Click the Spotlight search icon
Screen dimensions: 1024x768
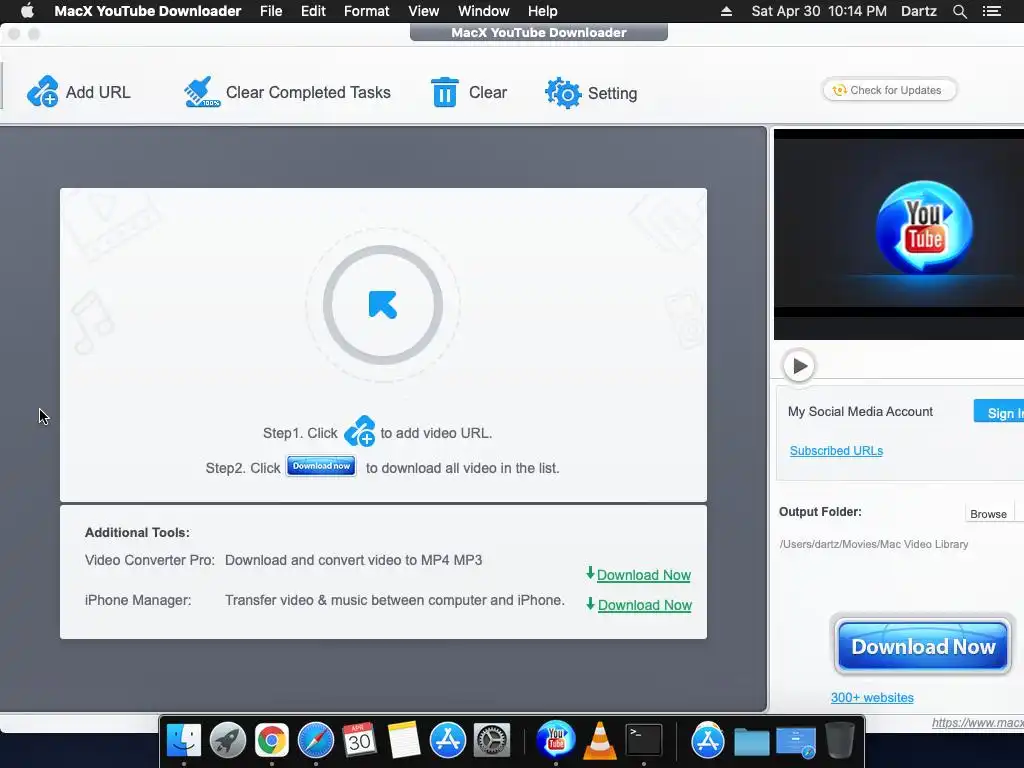(x=959, y=11)
